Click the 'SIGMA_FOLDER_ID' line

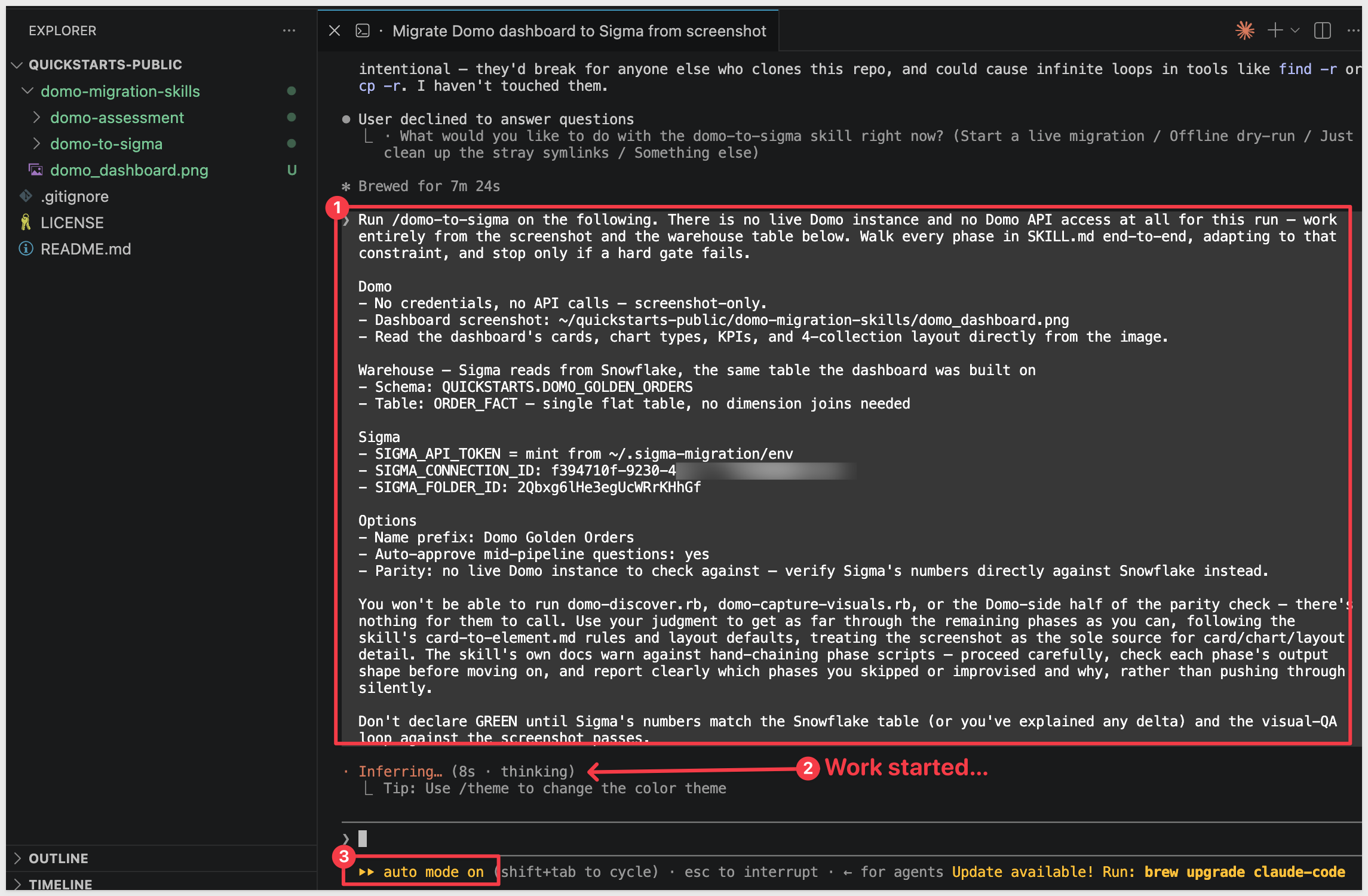[x=529, y=487]
